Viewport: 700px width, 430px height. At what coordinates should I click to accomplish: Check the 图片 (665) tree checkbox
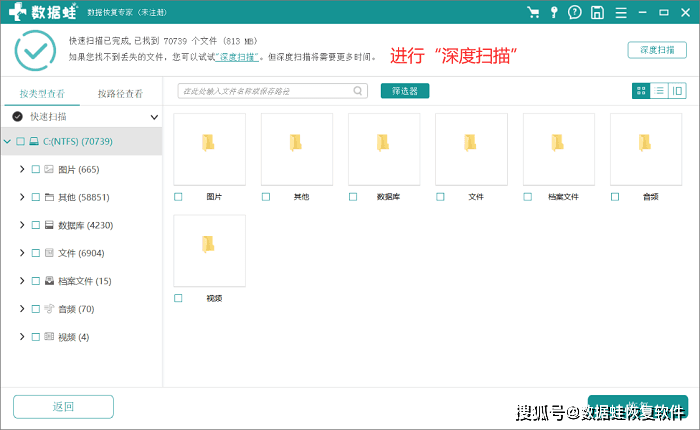tap(36, 169)
